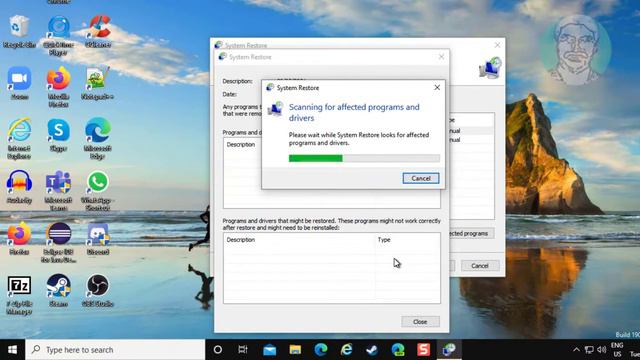Launch Audacity from the desktop

point(19,187)
